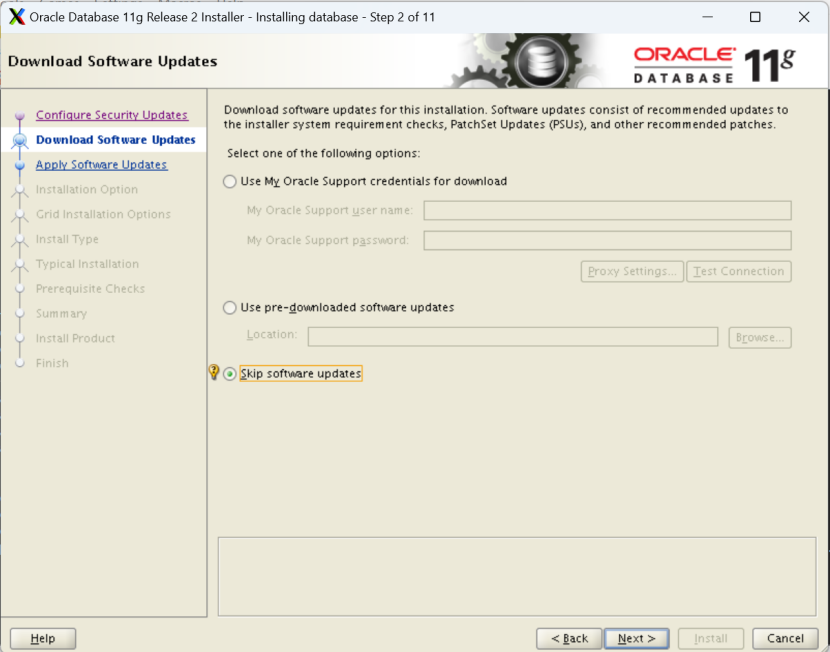The image size is (830, 652).
Task: Click the person step icon beside Installation Option
Action: 21,189
